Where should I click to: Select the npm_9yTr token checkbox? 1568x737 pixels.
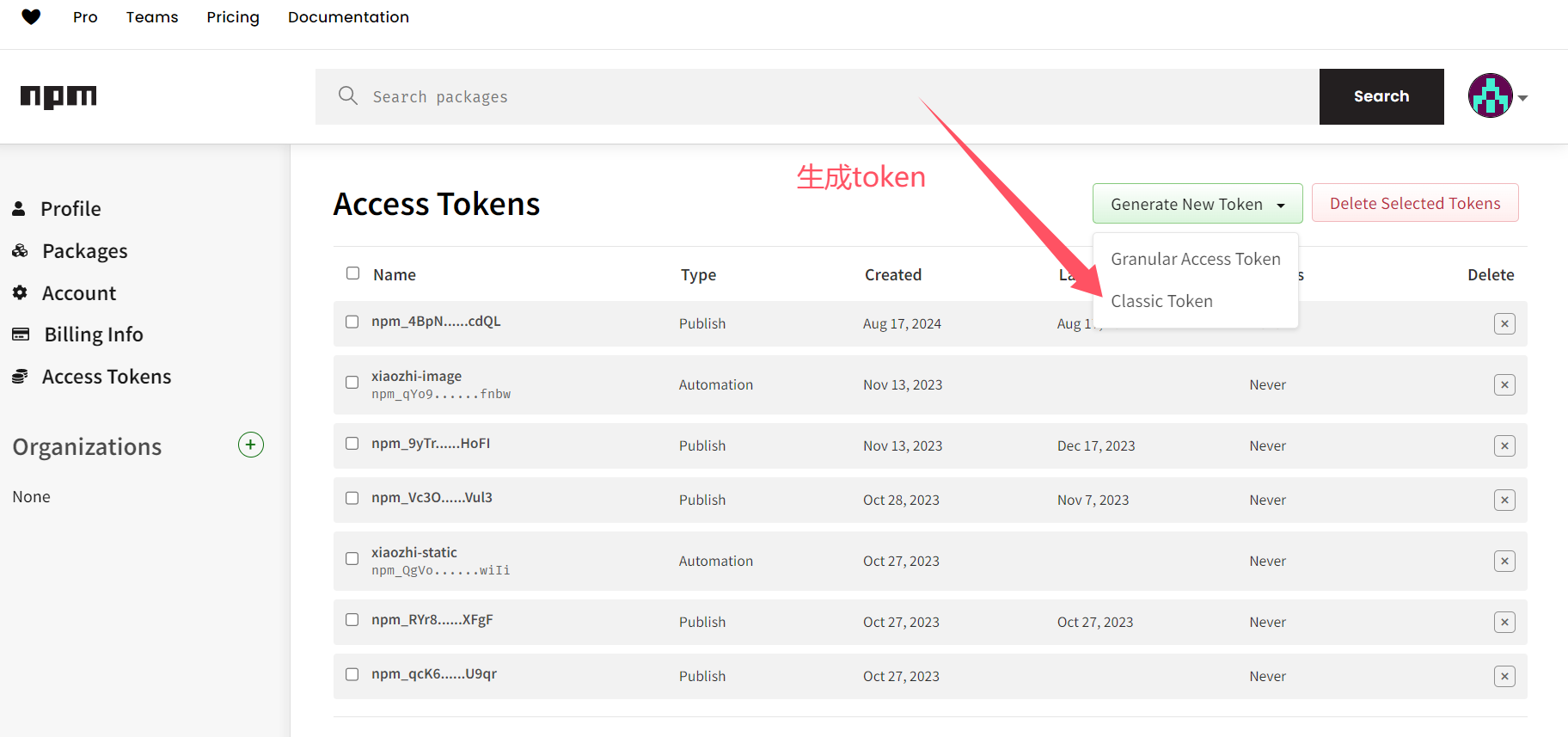coord(352,444)
